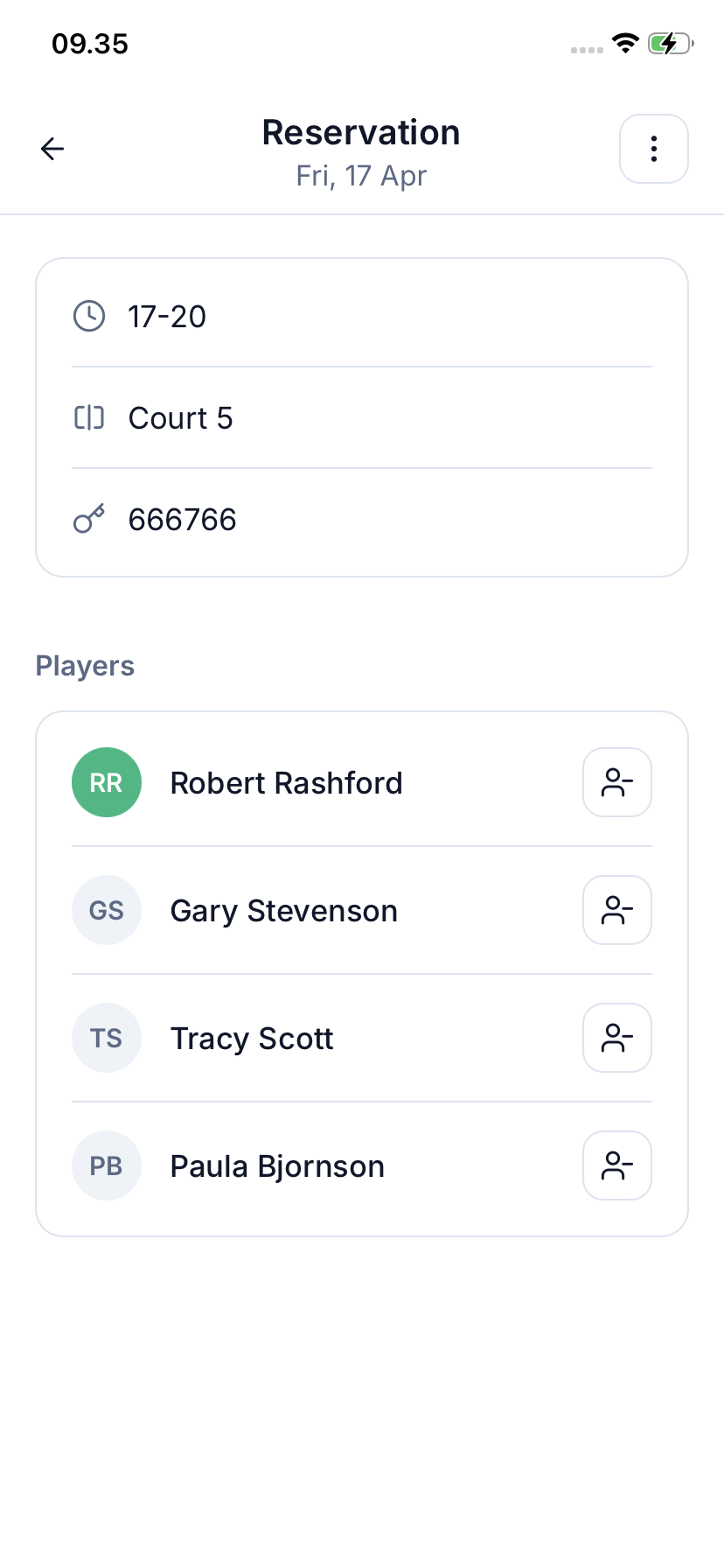
Task: Open Gary Stevenson's player name
Action: tap(283, 910)
